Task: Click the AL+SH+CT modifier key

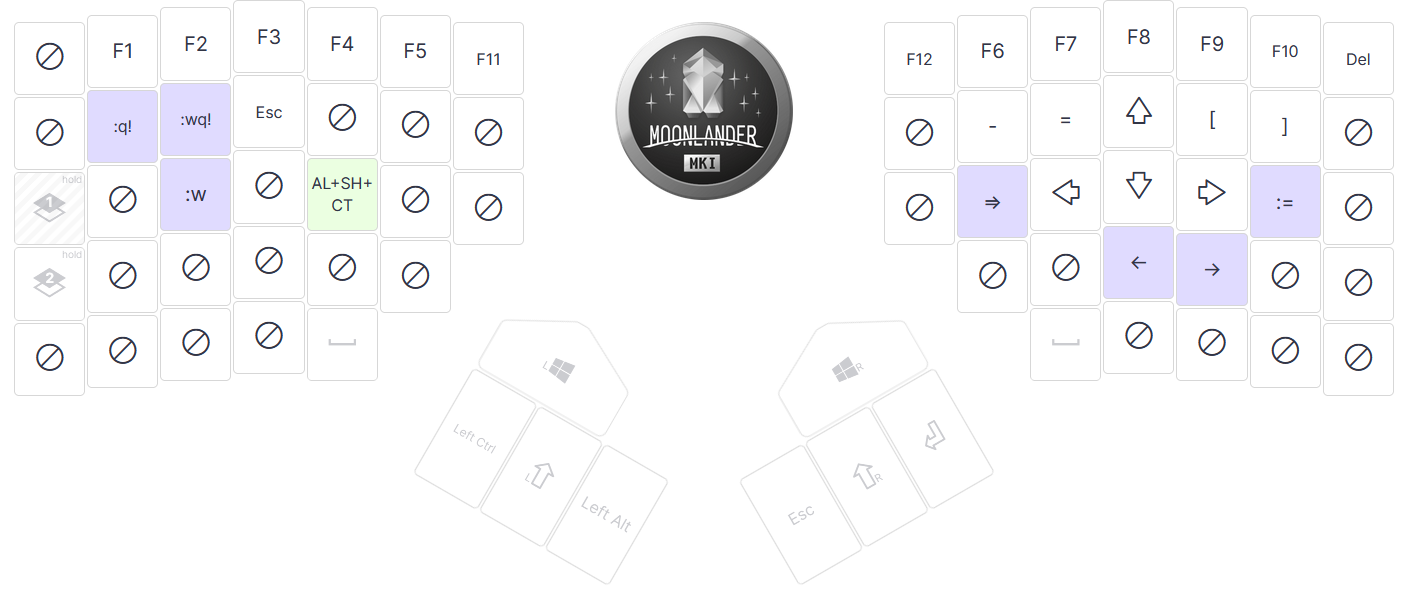Action: click(342, 194)
